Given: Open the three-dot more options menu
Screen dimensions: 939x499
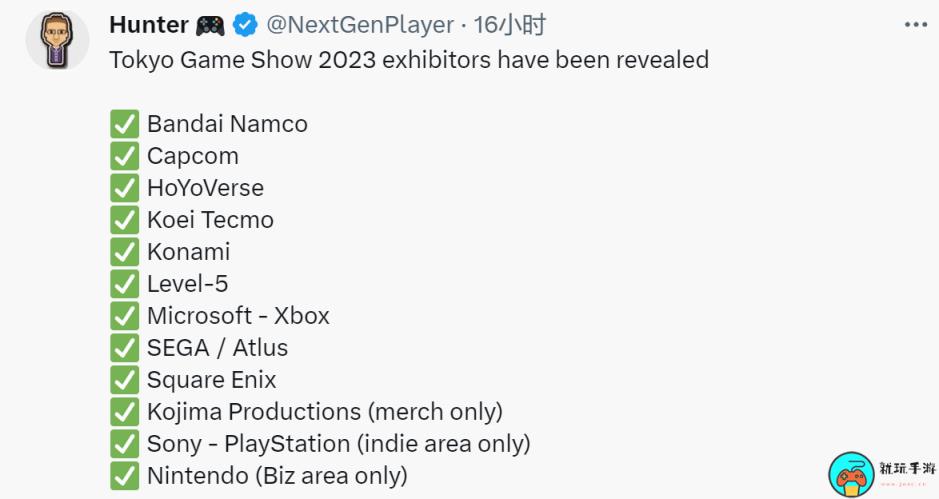Looking at the screenshot, I should 916,25.
